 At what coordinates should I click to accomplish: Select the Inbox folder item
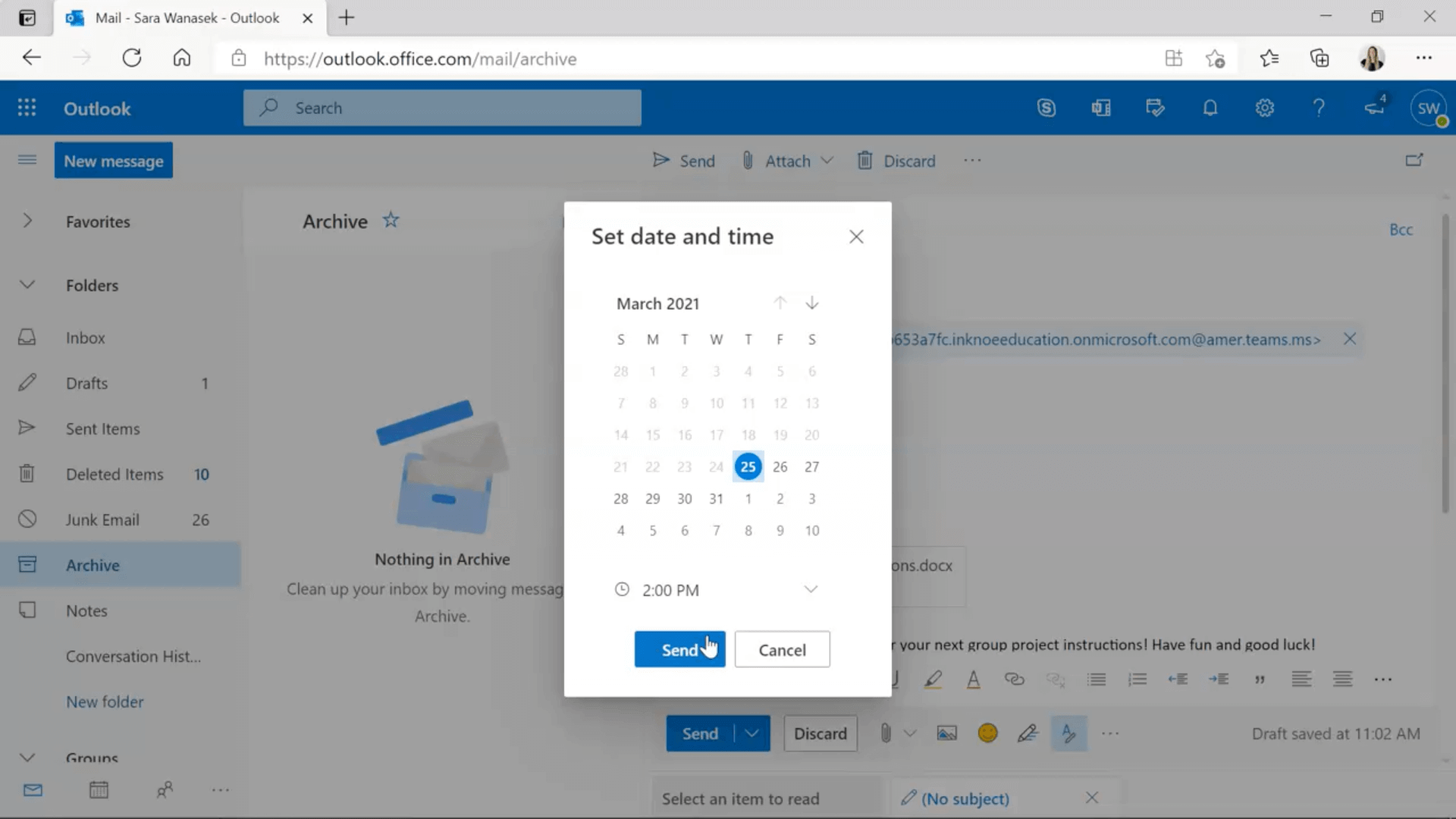(x=85, y=337)
